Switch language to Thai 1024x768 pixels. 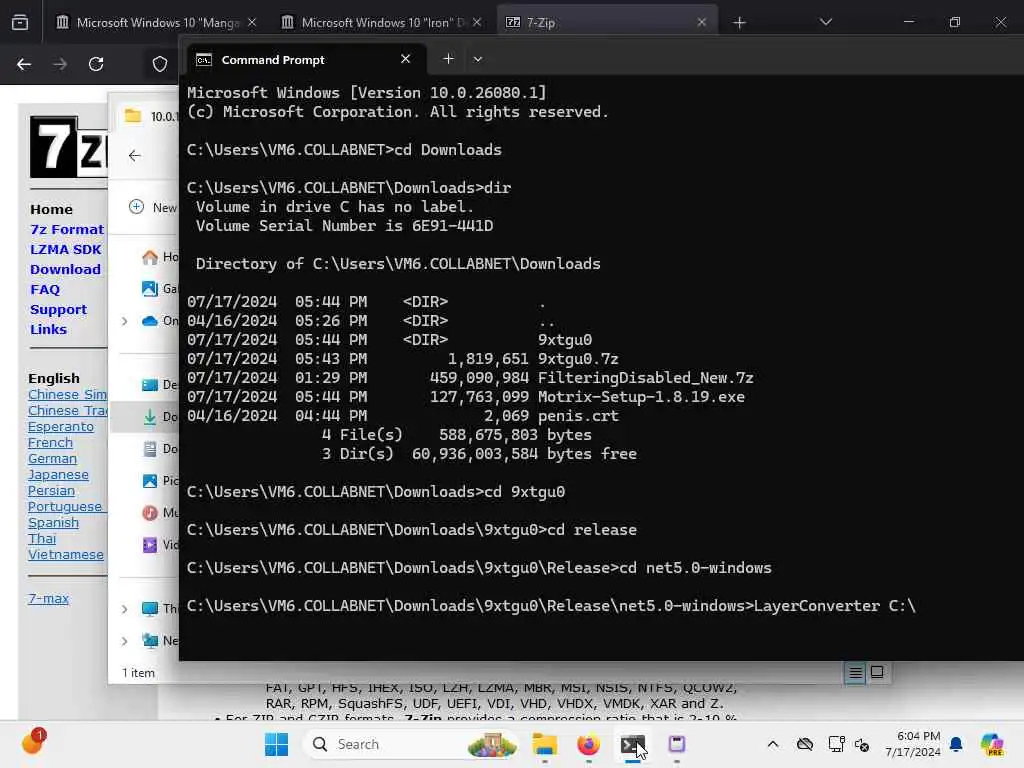click(42, 539)
